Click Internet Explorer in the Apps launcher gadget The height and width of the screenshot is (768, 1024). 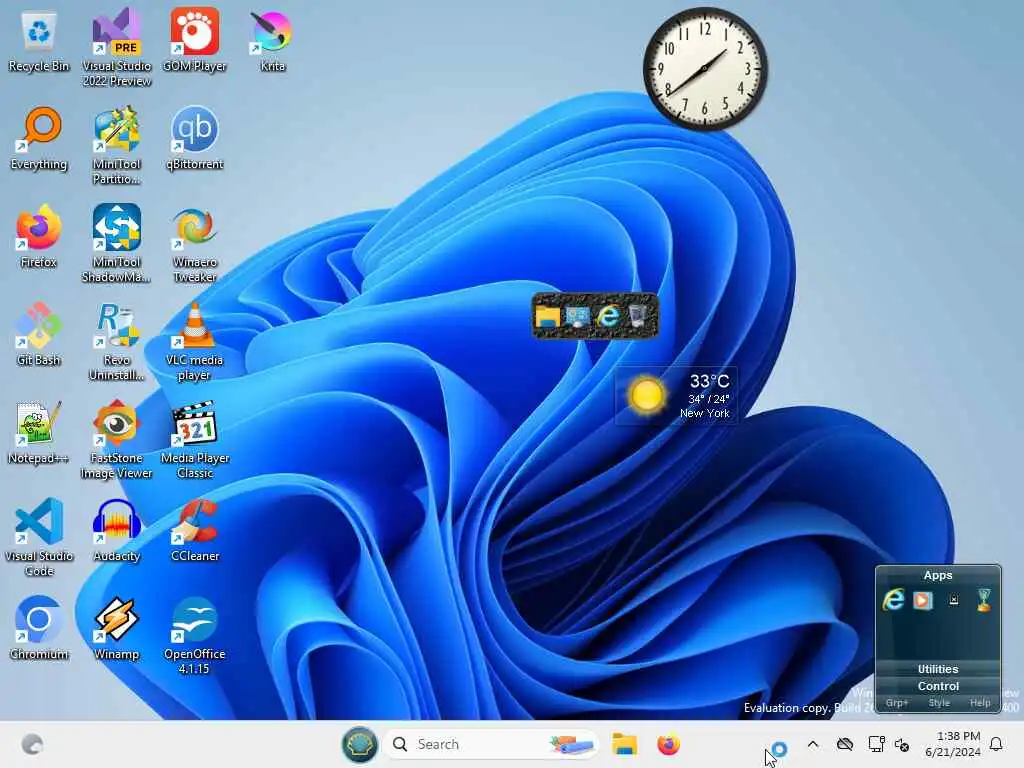click(x=893, y=599)
